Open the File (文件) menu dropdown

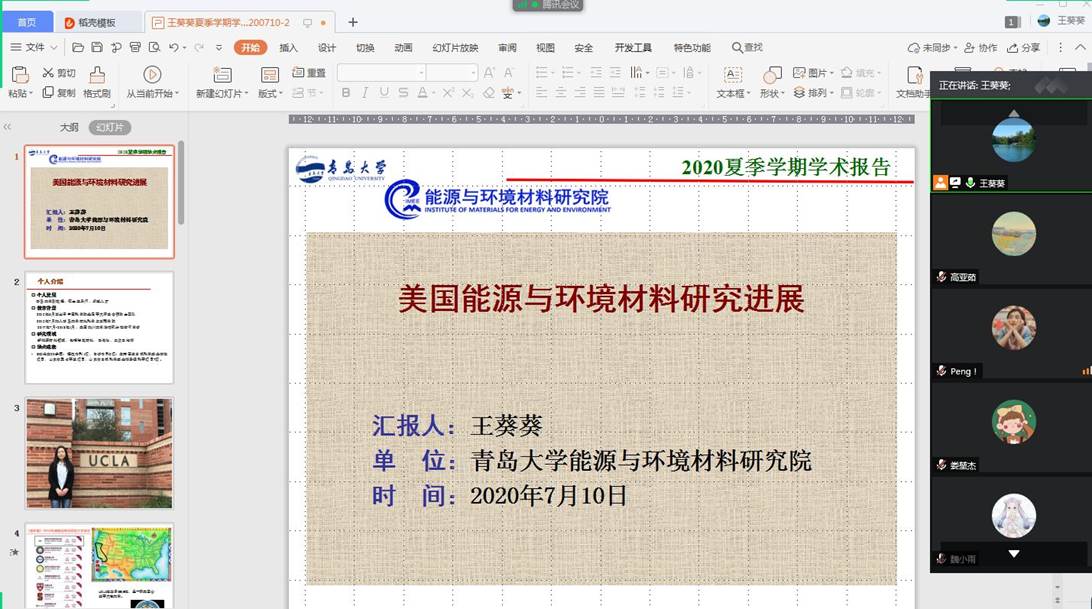pos(34,47)
